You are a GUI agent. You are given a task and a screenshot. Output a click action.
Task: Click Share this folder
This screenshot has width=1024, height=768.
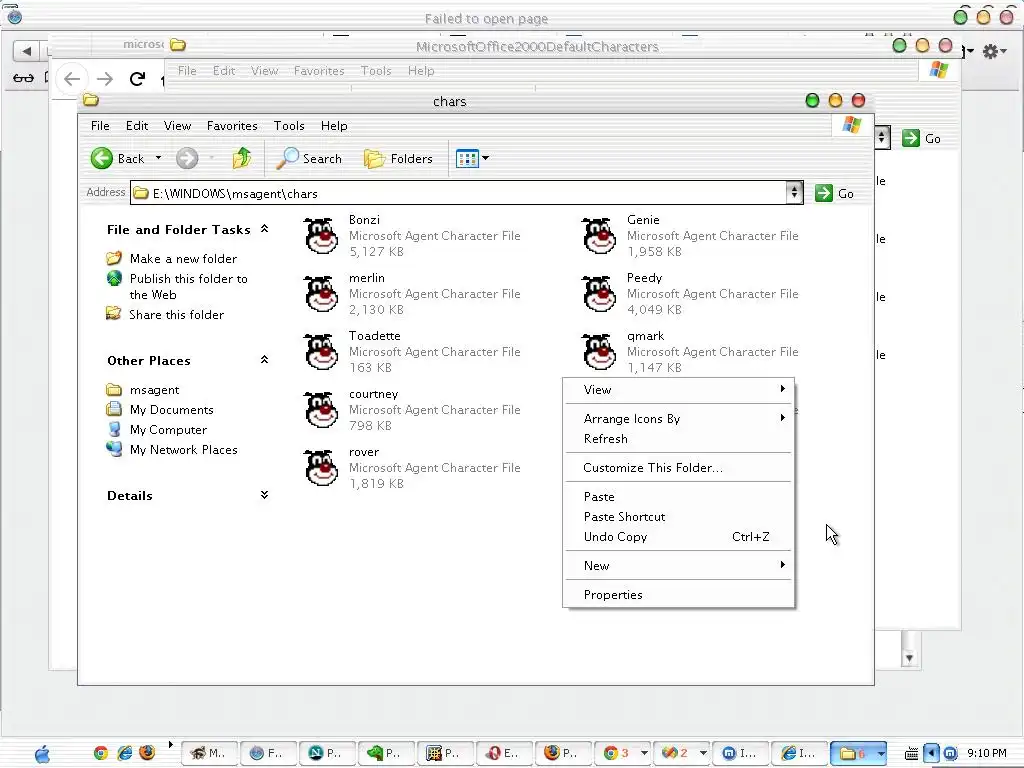coord(176,315)
